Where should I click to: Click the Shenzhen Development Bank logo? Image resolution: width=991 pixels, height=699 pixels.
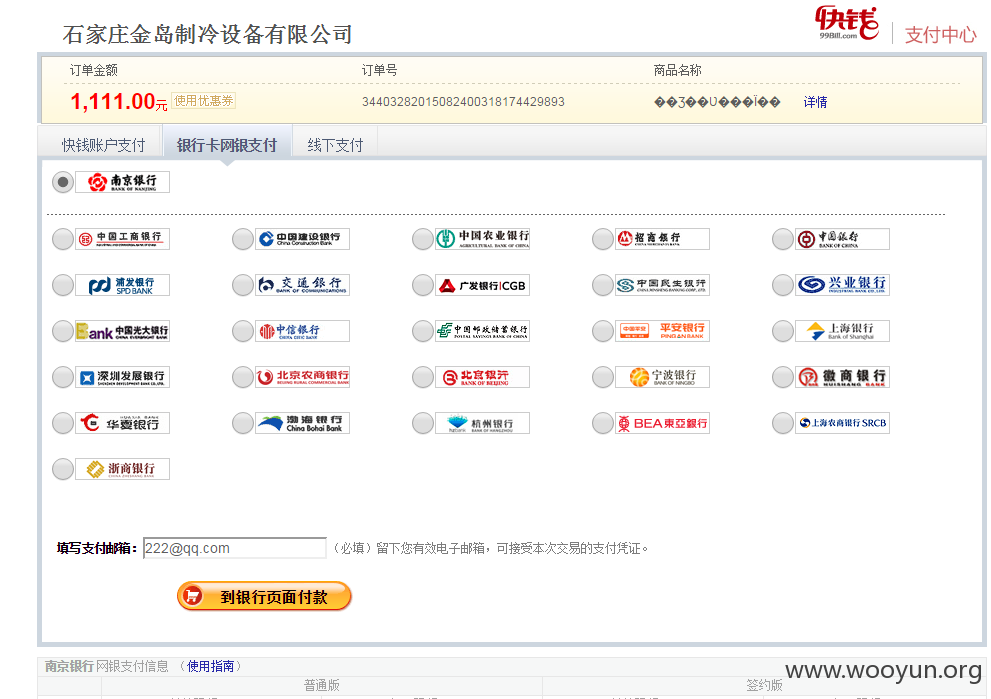click(123, 377)
